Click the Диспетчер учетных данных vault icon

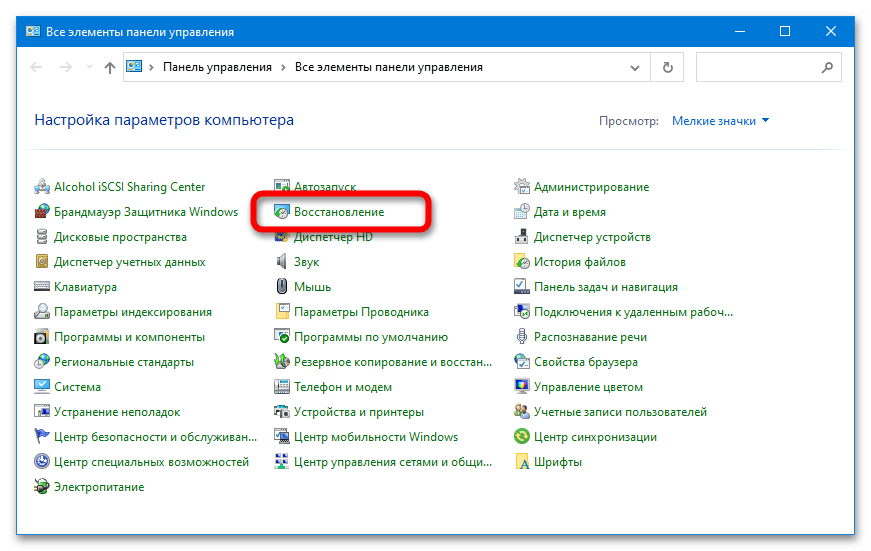(42, 262)
